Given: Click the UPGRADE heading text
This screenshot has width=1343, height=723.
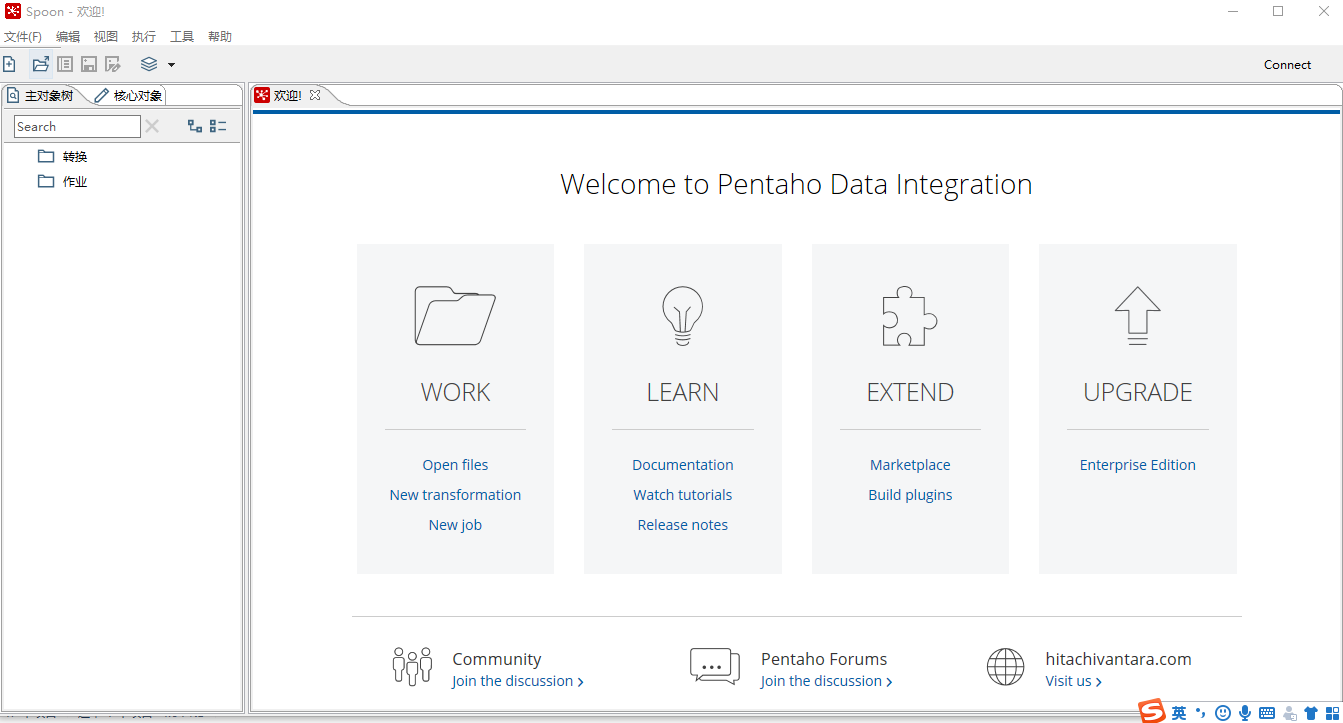Looking at the screenshot, I should (1138, 393).
